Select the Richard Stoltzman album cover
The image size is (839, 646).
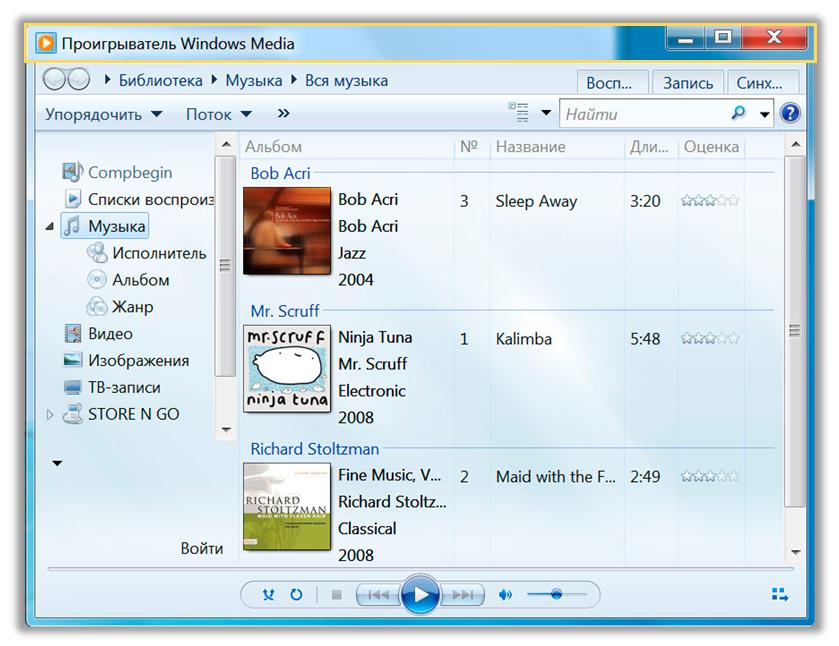[x=287, y=506]
